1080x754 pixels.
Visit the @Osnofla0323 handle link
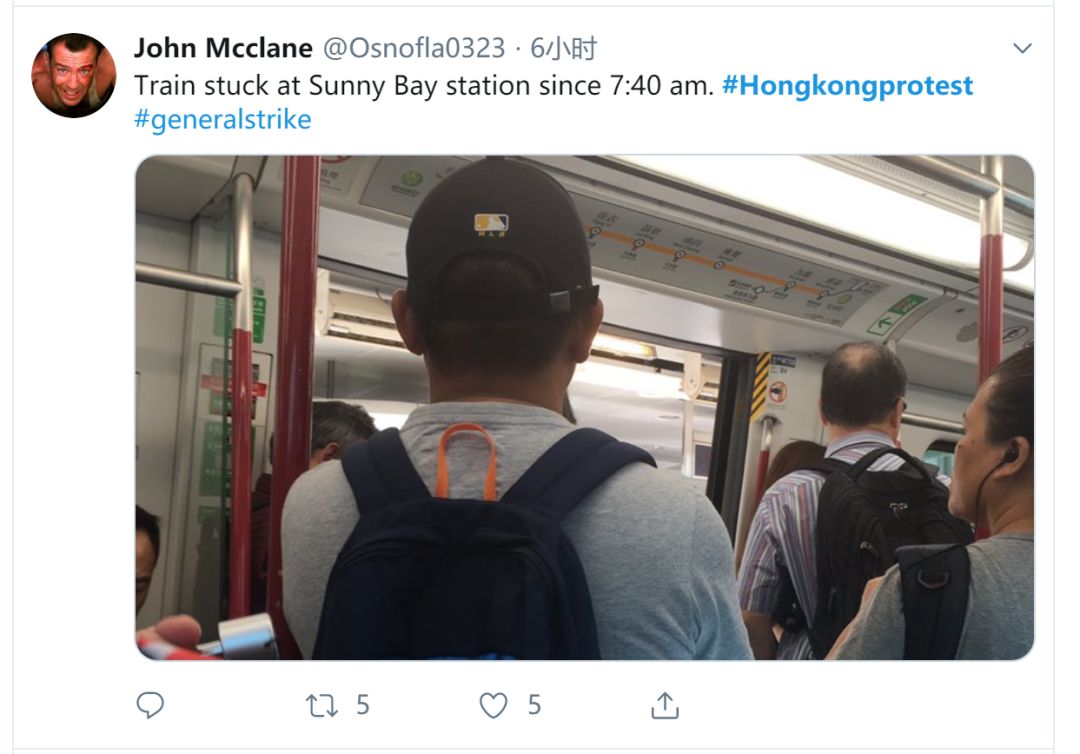tap(414, 48)
